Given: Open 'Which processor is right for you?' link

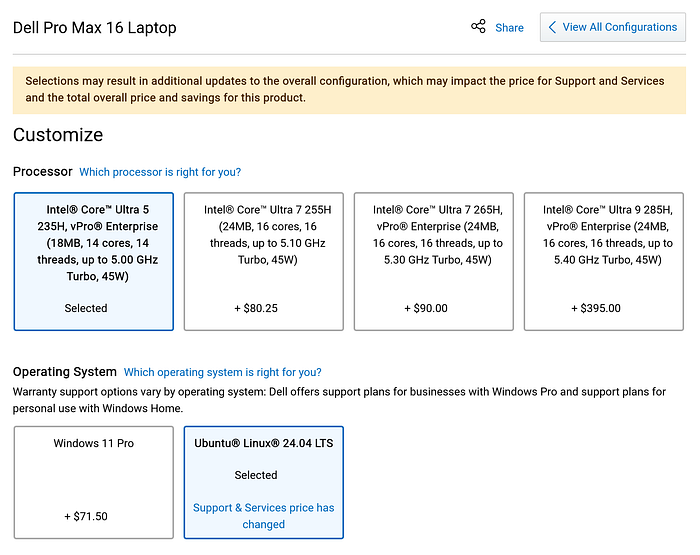Looking at the screenshot, I should click(160, 172).
